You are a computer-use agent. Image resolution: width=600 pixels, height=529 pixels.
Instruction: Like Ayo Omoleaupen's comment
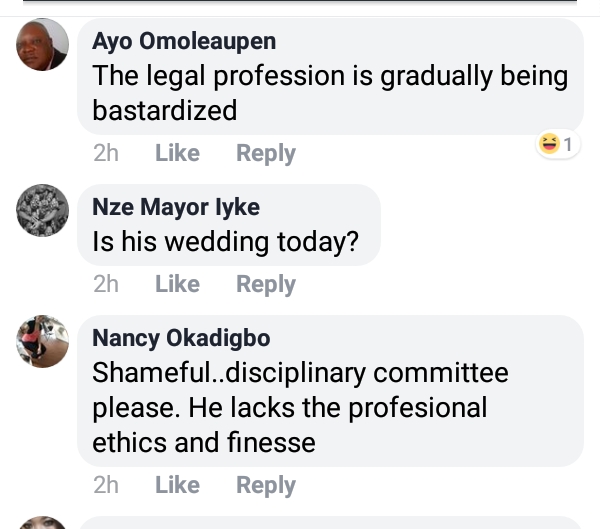177,153
